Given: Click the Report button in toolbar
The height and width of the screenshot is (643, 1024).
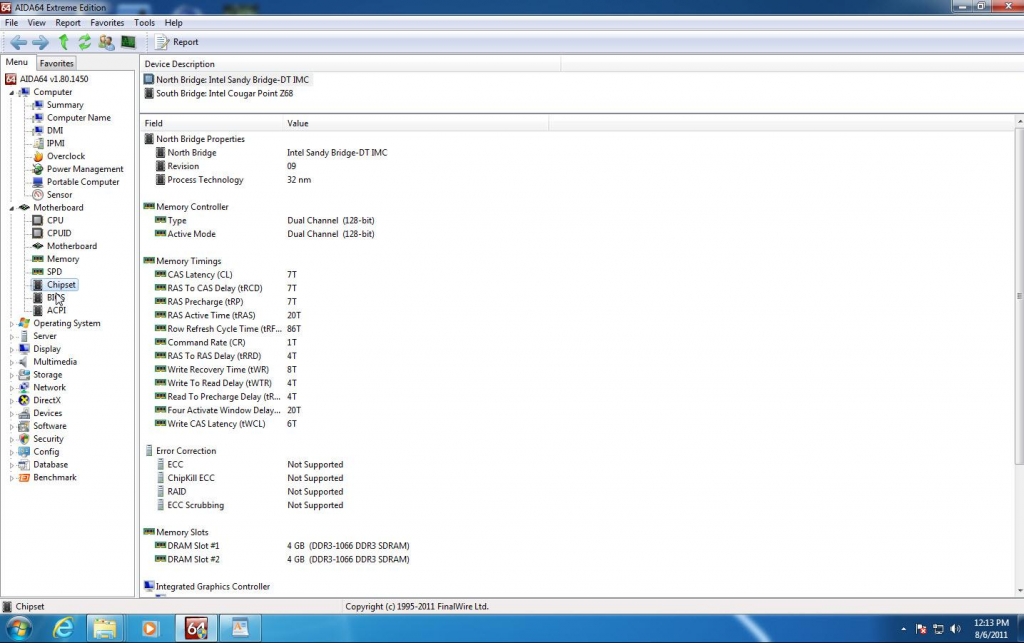Looking at the screenshot, I should click(178, 42).
